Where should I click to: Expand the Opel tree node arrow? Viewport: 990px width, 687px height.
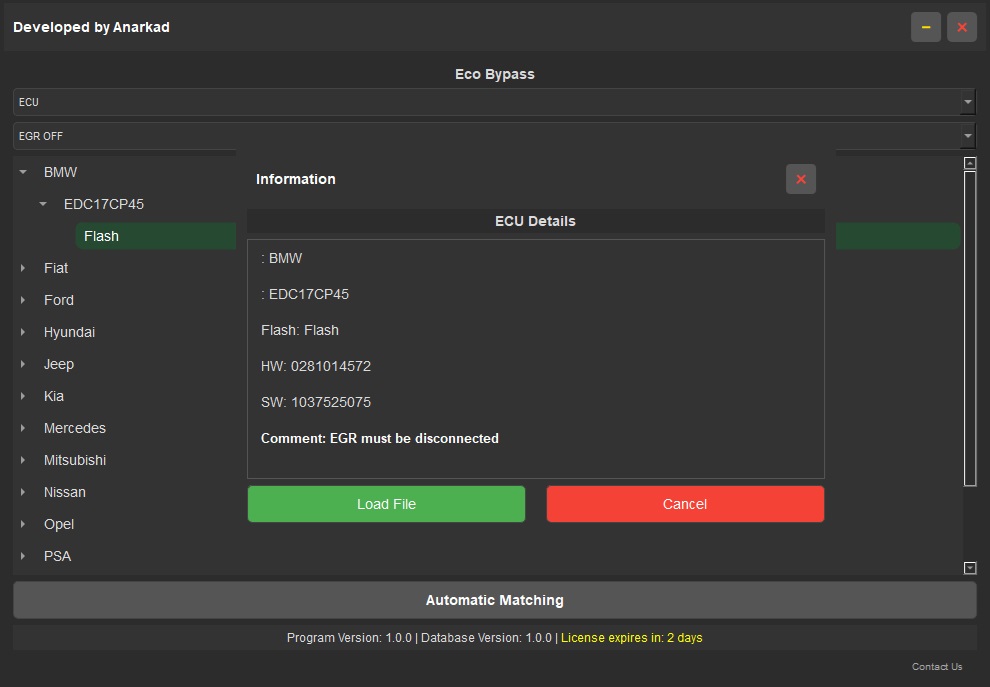point(23,524)
